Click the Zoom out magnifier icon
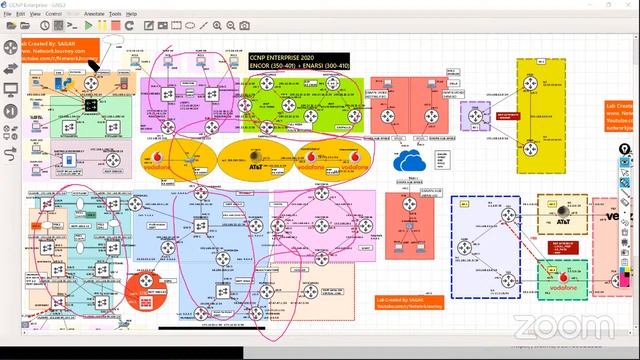The width and height of the screenshot is (640, 360). click(231, 26)
